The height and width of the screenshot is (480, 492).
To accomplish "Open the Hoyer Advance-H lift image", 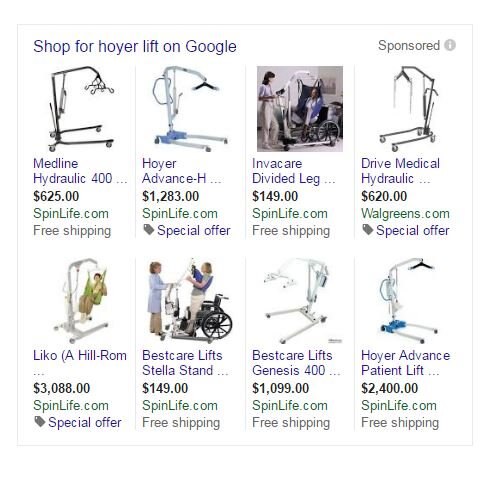I will point(189,109).
